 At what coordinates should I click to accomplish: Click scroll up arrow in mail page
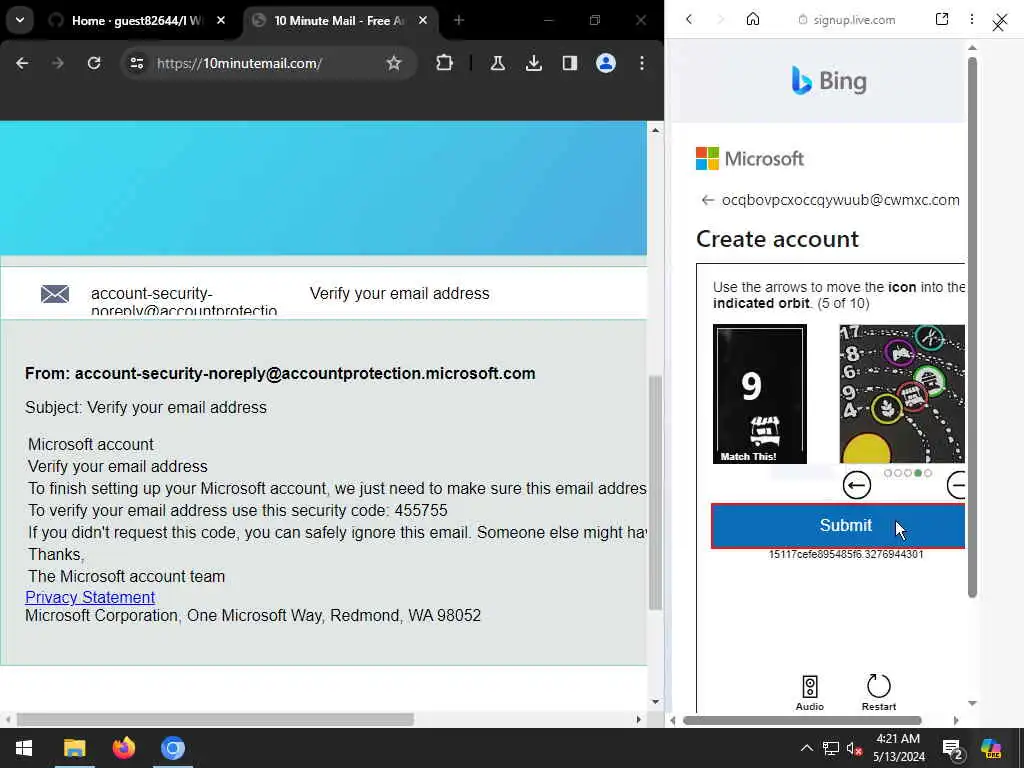point(655,130)
